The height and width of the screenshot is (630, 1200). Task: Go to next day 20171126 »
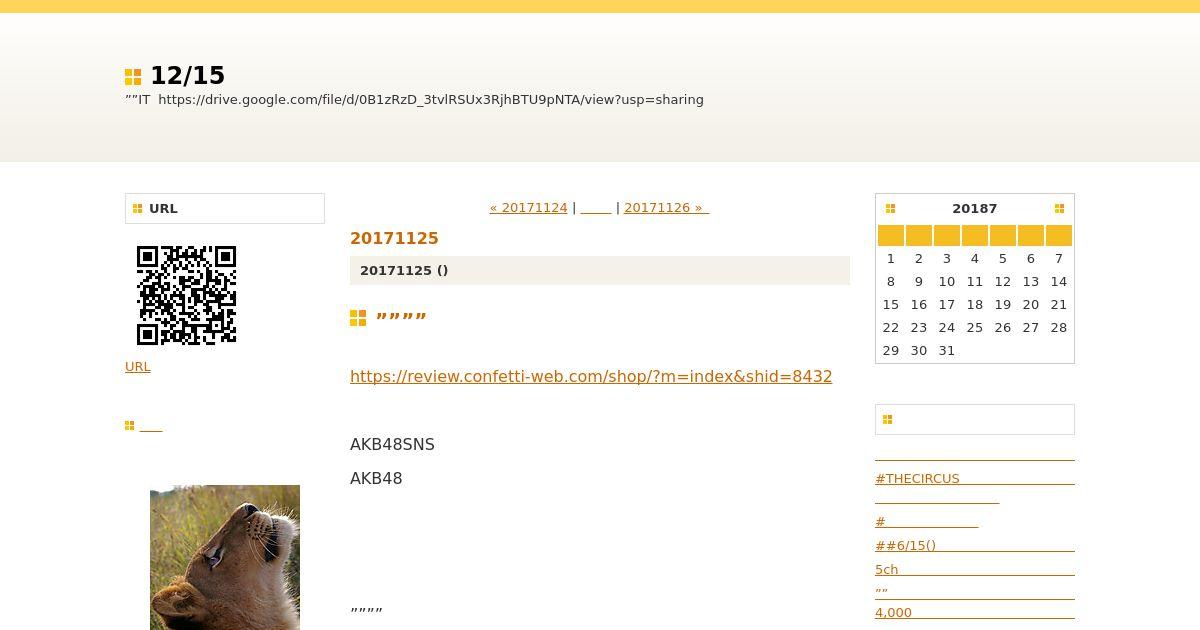point(666,208)
